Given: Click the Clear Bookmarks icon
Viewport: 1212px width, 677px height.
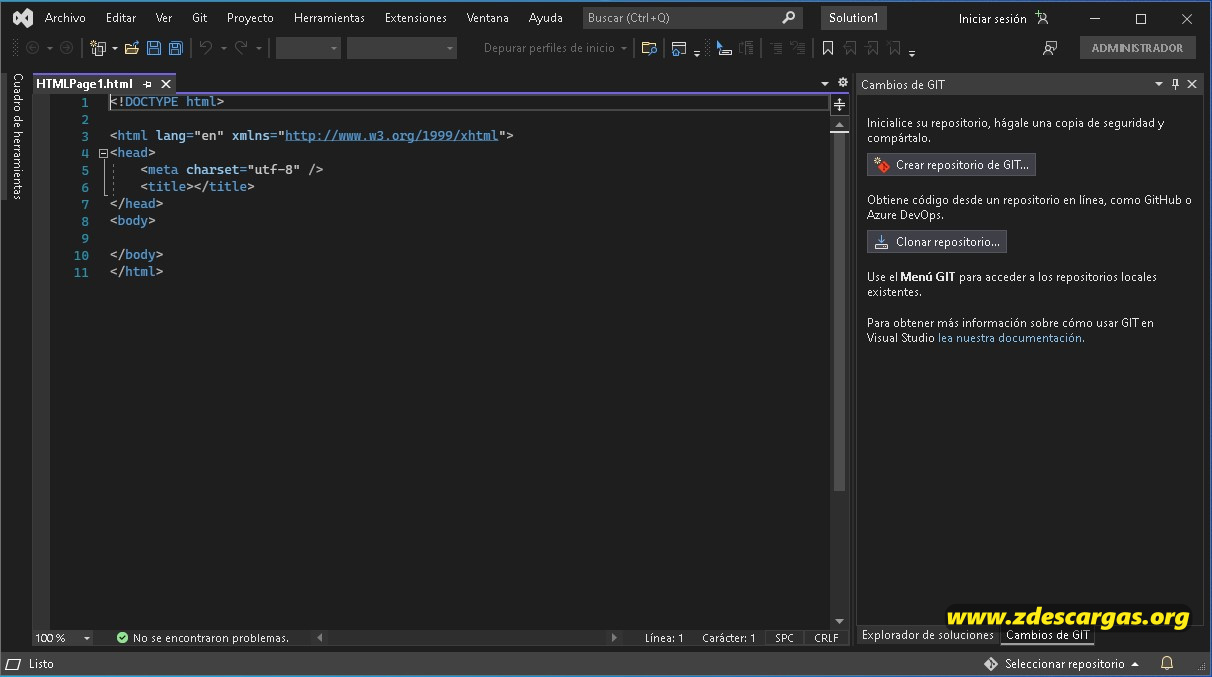Looking at the screenshot, I should tap(894, 48).
